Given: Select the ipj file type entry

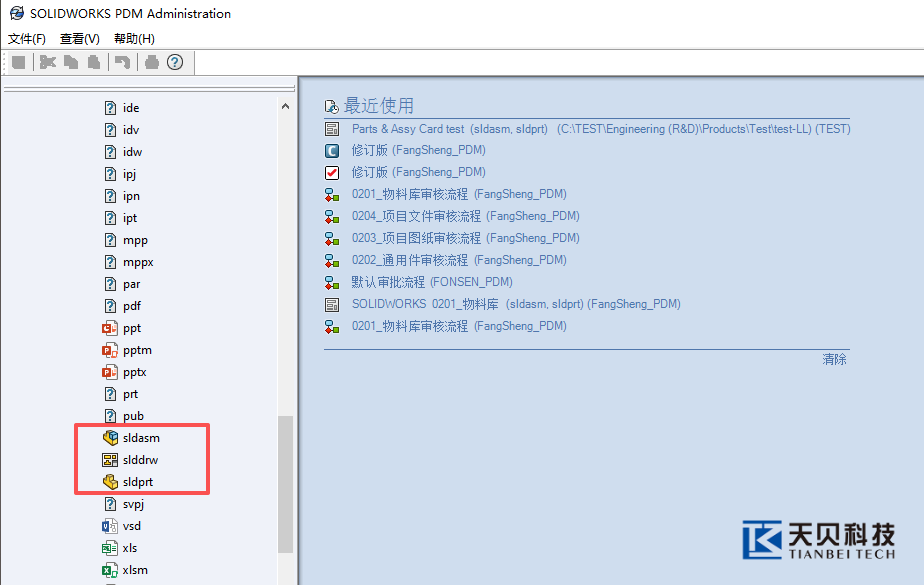Looking at the screenshot, I should pos(130,174).
